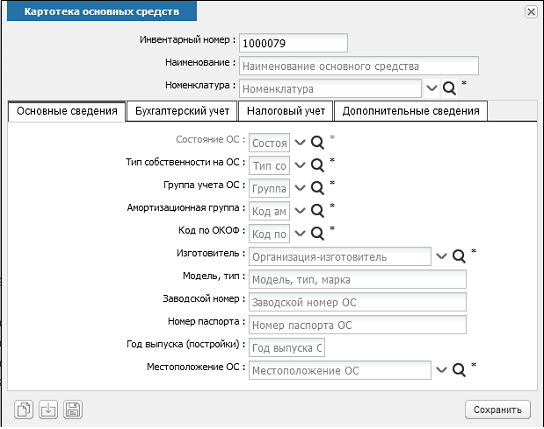Focus the Модель, тип input field
Screen dimensions: 544x429
coord(358,280)
